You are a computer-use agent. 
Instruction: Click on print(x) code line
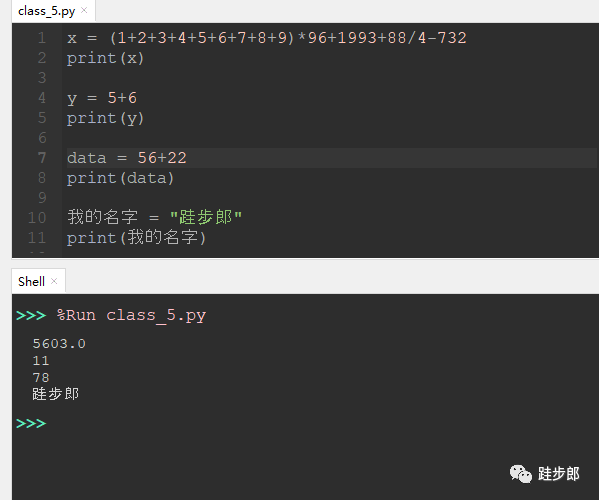[105, 58]
